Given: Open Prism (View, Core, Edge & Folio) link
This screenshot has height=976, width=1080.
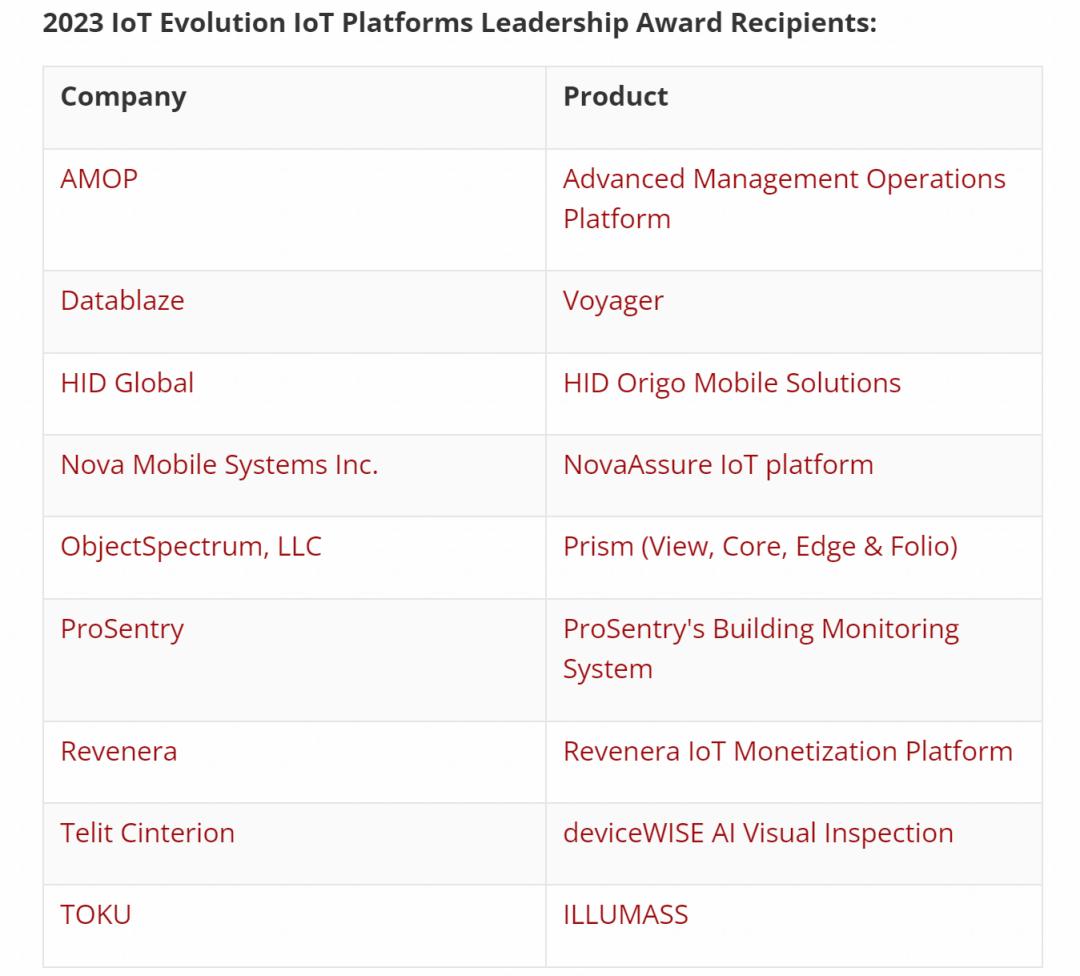Looking at the screenshot, I should [760, 547].
